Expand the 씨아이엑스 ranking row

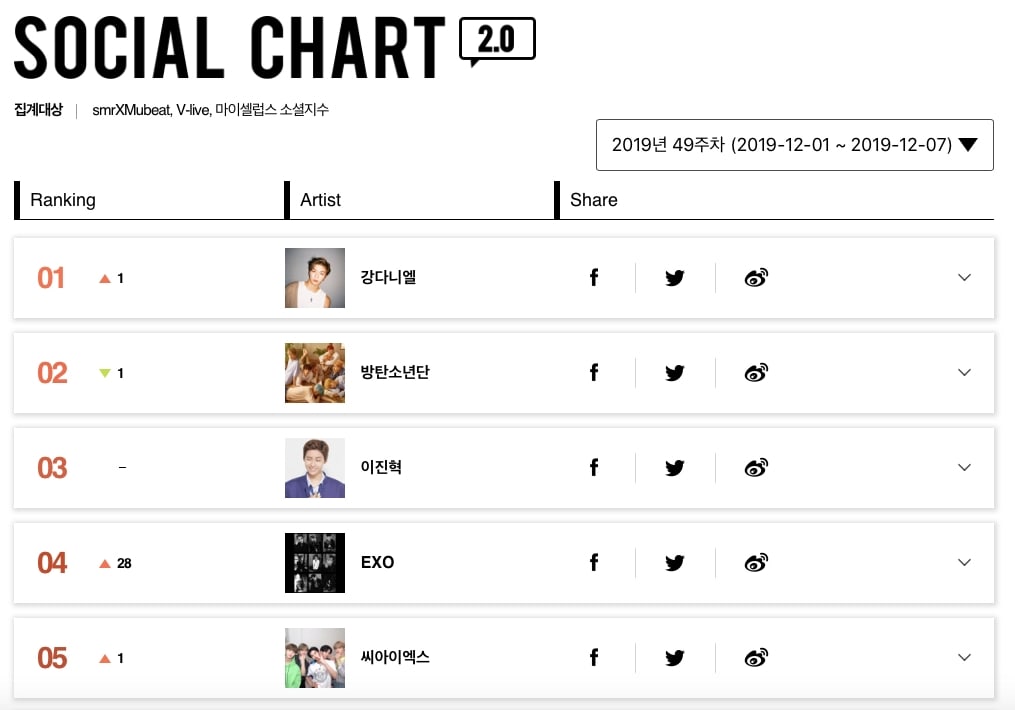pyautogui.click(x=964, y=658)
